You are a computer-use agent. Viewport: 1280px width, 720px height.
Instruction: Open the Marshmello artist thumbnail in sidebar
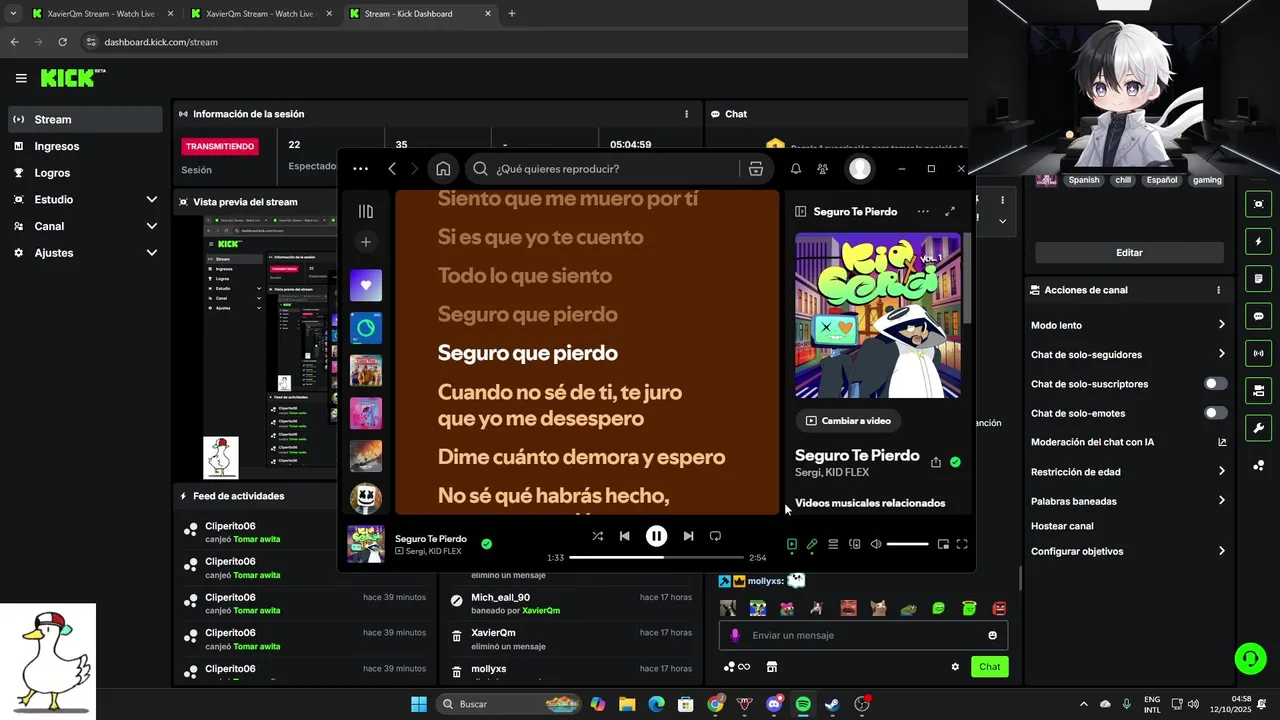tap(366, 498)
